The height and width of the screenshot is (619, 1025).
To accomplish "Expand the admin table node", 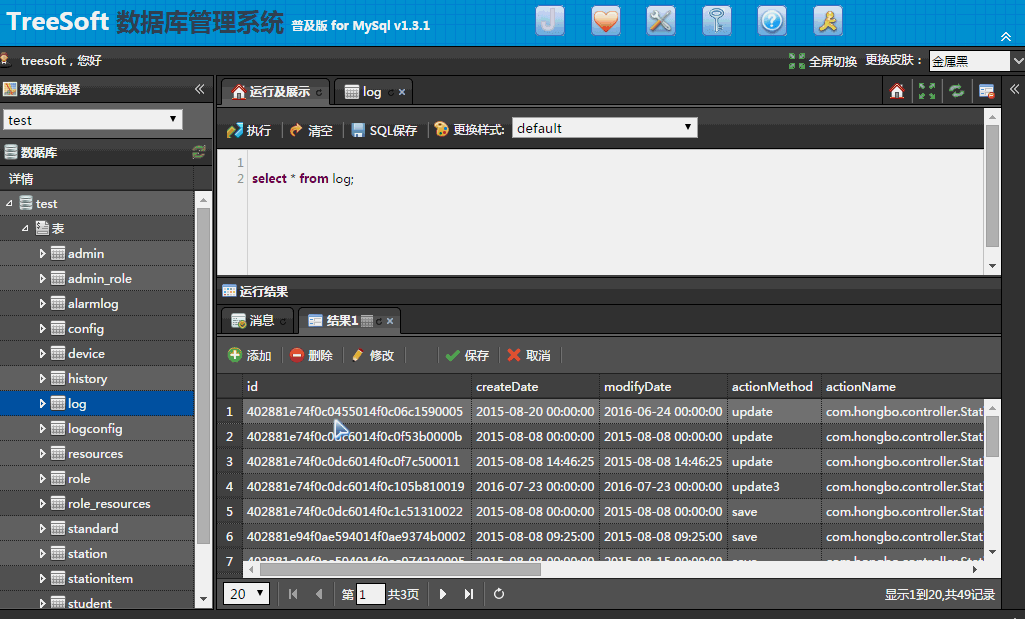I will click(x=42, y=253).
